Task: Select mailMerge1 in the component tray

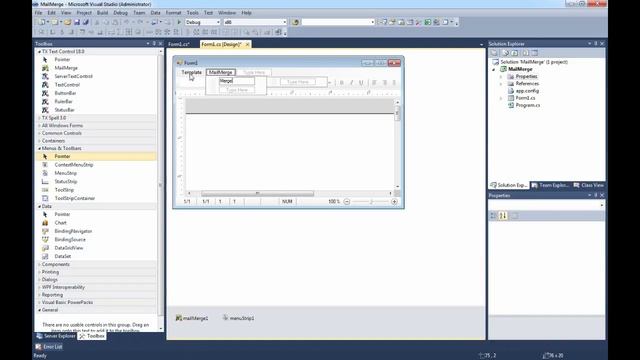Action: pyautogui.click(x=192, y=318)
